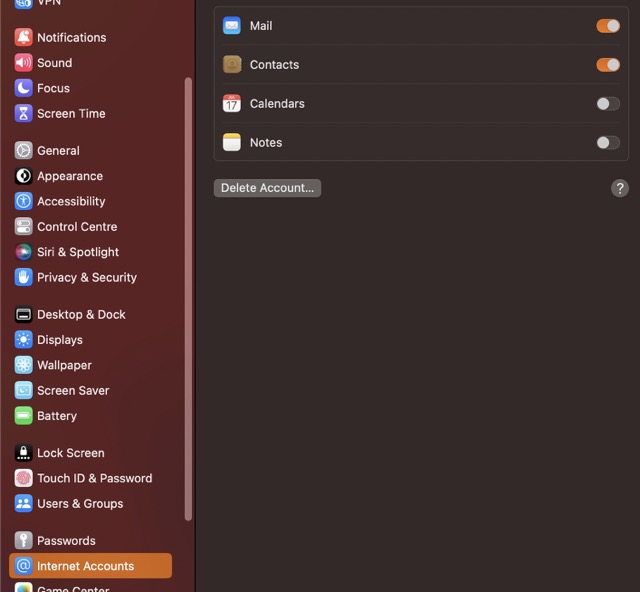Open Passwords sidebar label
Image resolution: width=640 pixels, height=592 pixels.
(66, 541)
